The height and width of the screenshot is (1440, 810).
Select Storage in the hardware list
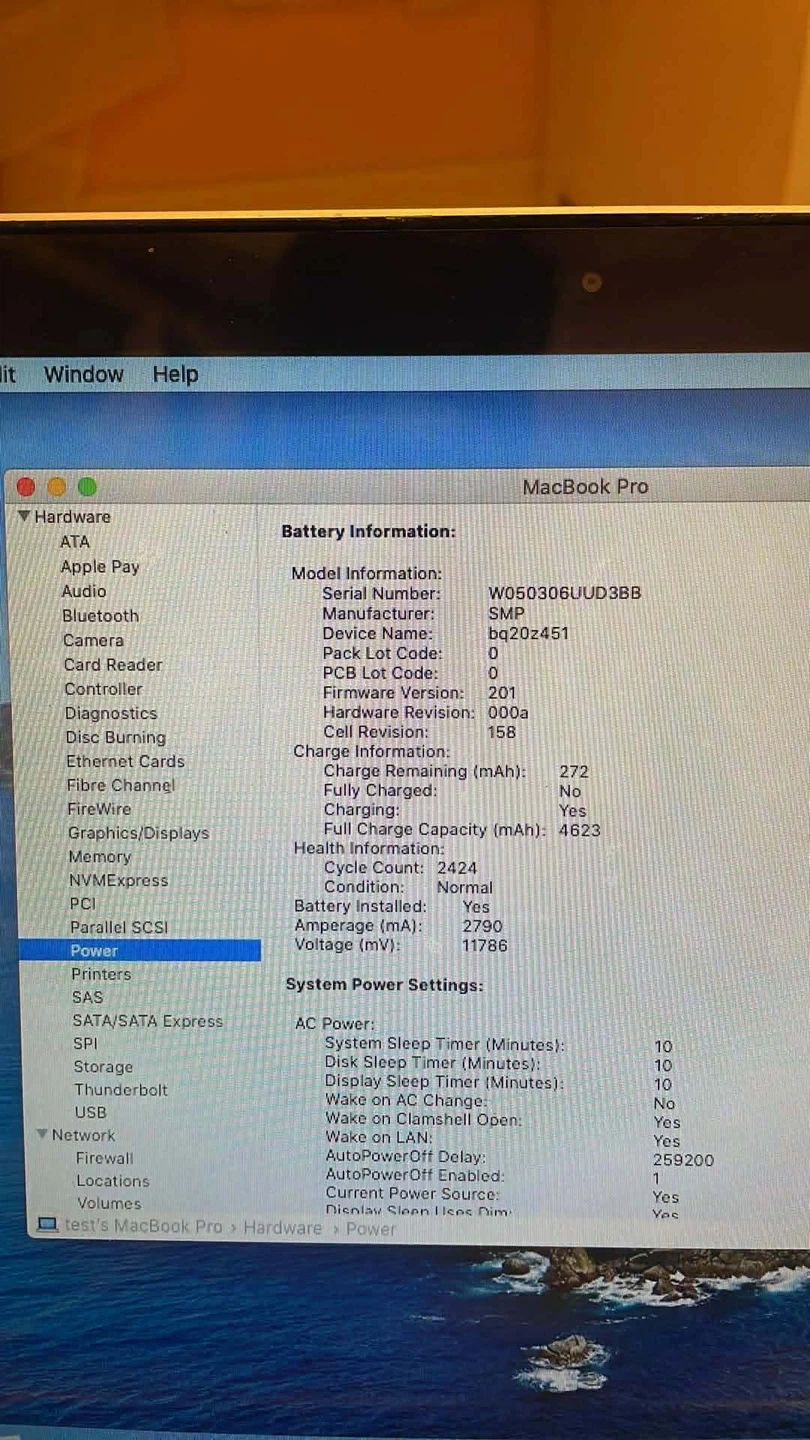[103, 1067]
